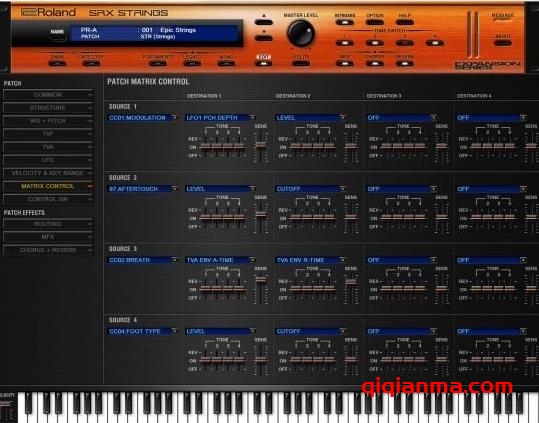Image resolution: width=539 pixels, height=423 pixels.
Task: Toggle the CHORUS effect switch
Action: tap(374, 63)
